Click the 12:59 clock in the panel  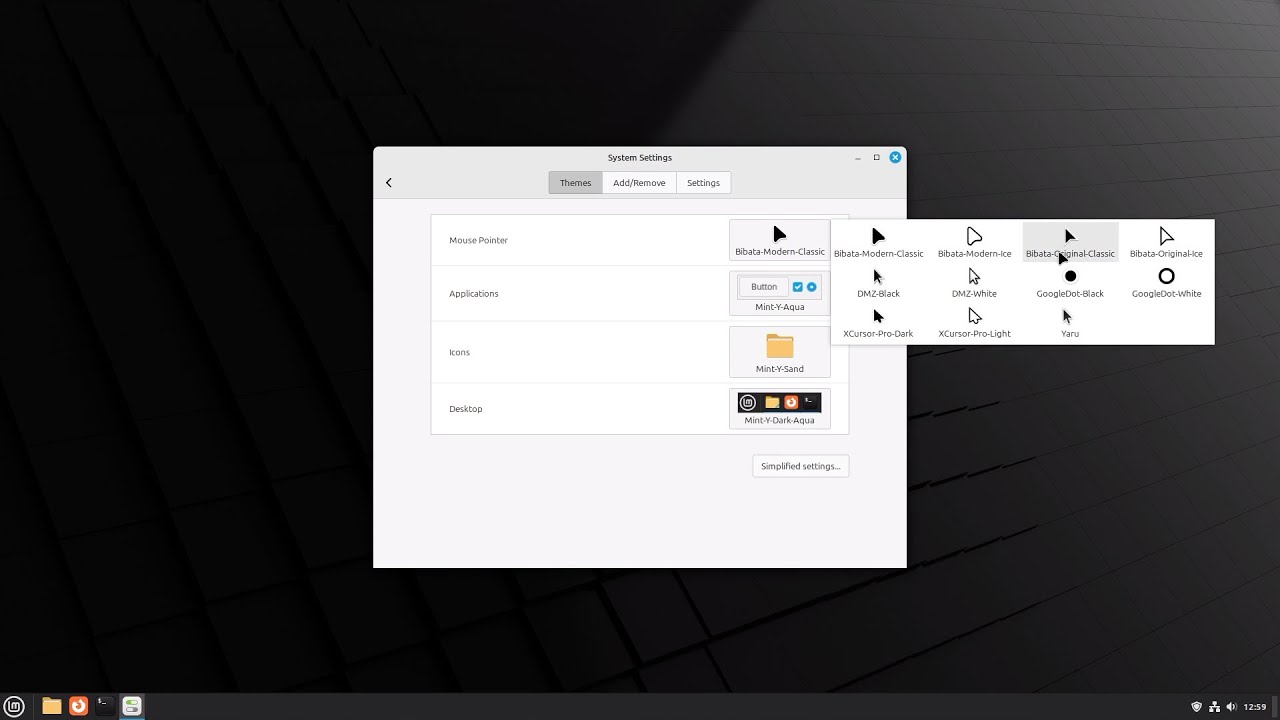pyautogui.click(x=1255, y=707)
